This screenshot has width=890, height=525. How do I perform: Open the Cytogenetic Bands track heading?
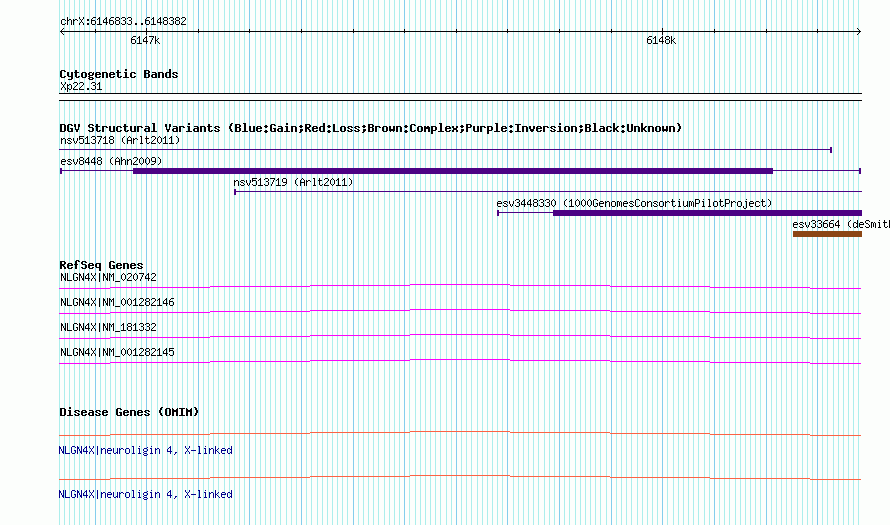pyautogui.click(x=119, y=74)
